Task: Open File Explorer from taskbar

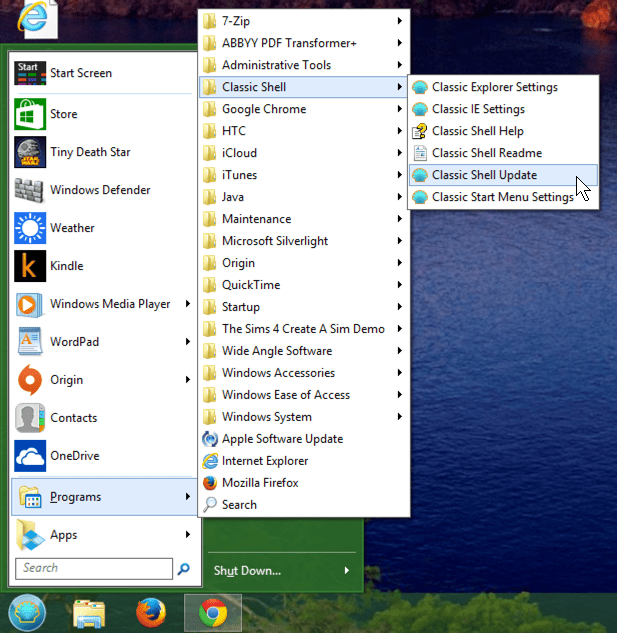Action: [x=89, y=614]
